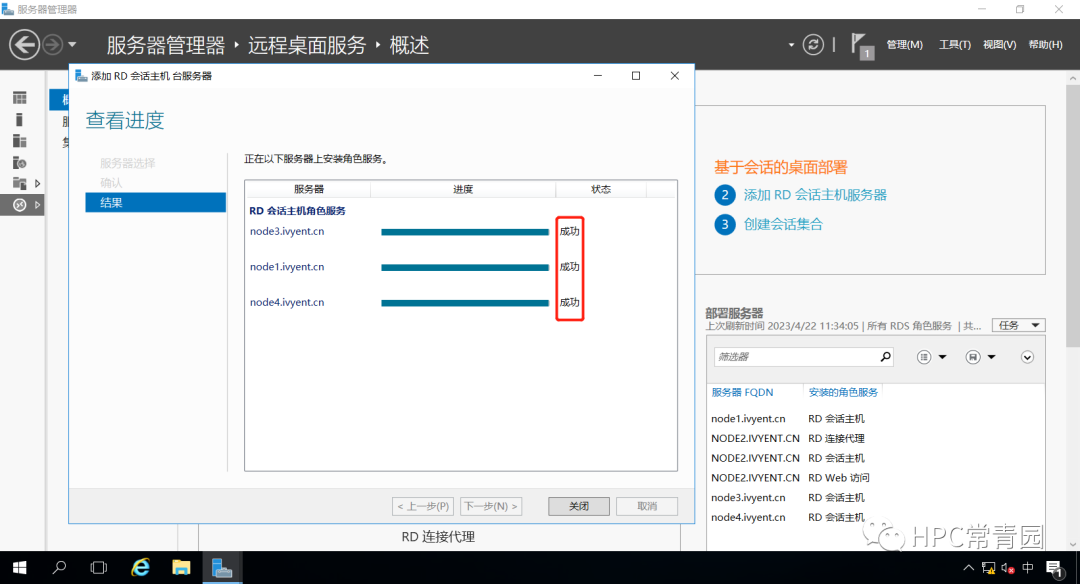Select the All Servers icon in sidebar
The image size is (1080, 584).
19,141
